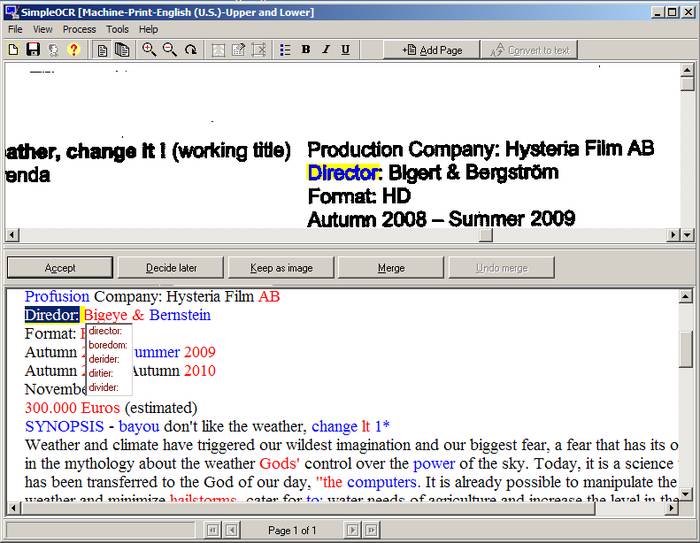
Task: Pick 'boredom:' in the spelling suggestions
Action: pos(107,345)
